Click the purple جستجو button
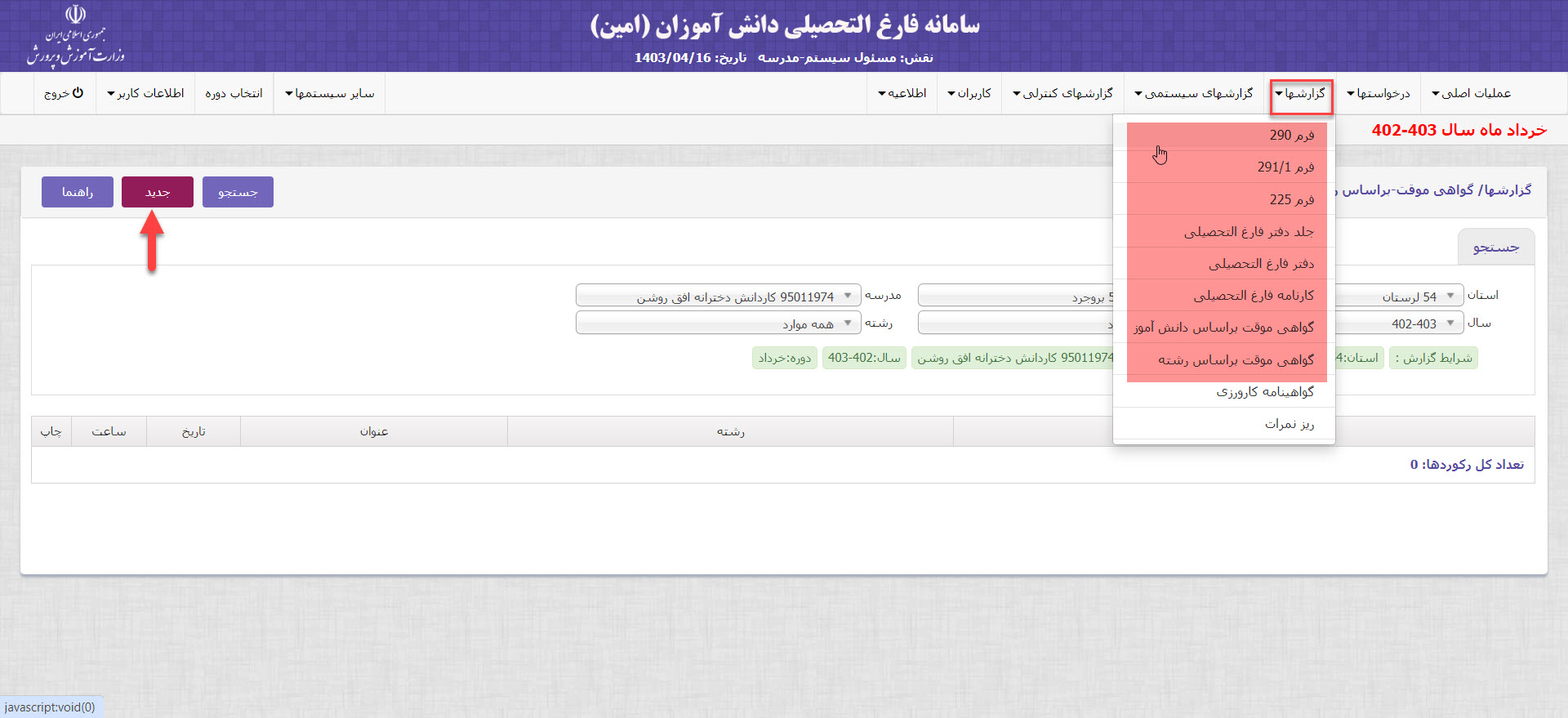The height and width of the screenshot is (718, 1568). point(238,192)
